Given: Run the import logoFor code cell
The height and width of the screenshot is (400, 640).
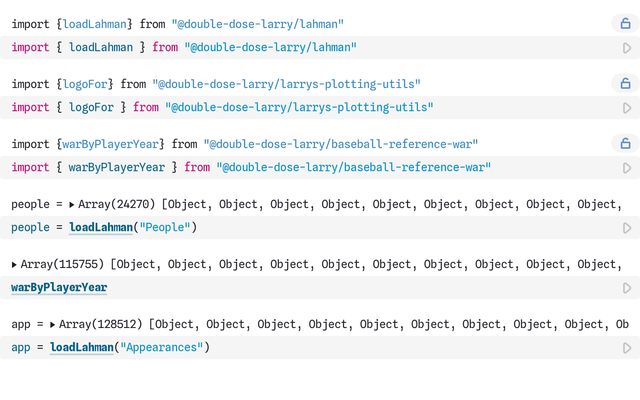Looking at the screenshot, I should pos(626,108).
